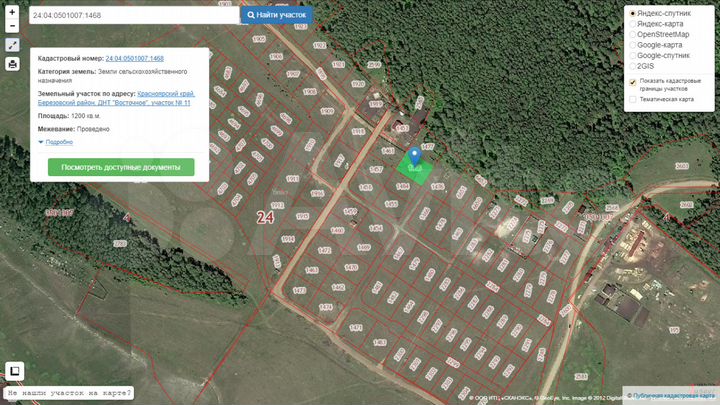
Task: Print the map with printer icon
Action: [x=12, y=64]
